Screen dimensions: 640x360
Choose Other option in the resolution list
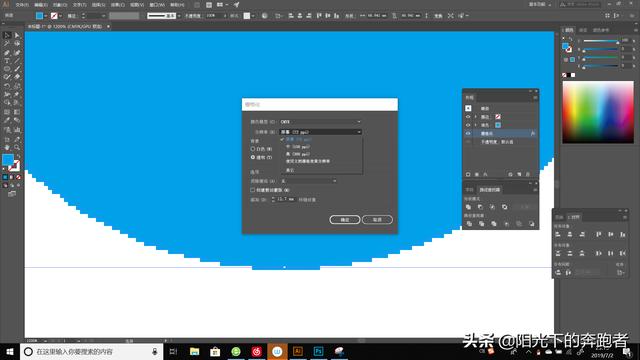290,170
